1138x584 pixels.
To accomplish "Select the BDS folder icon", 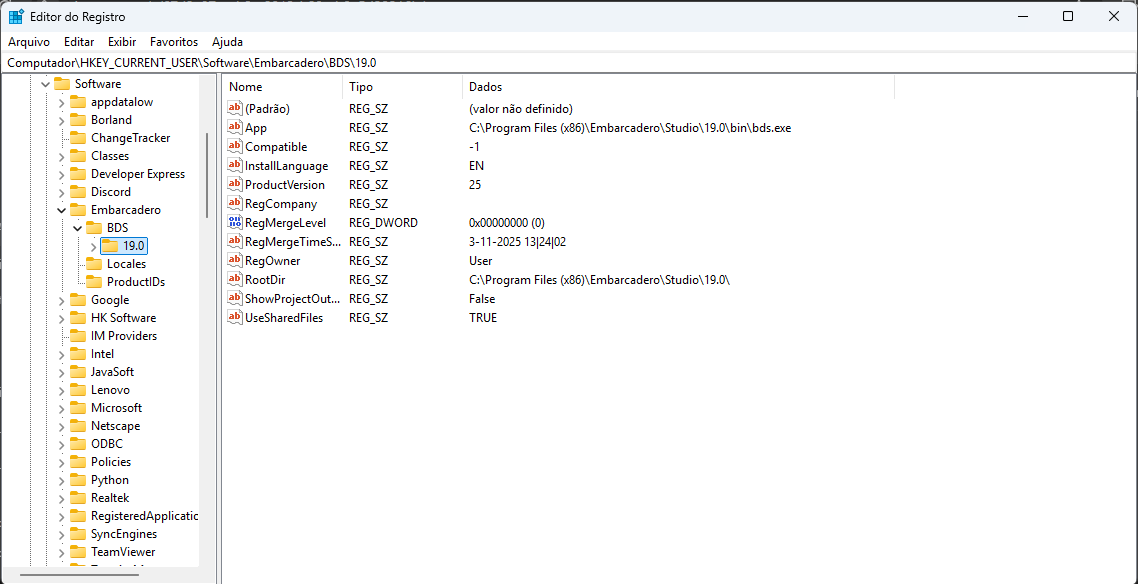I will (94, 228).
